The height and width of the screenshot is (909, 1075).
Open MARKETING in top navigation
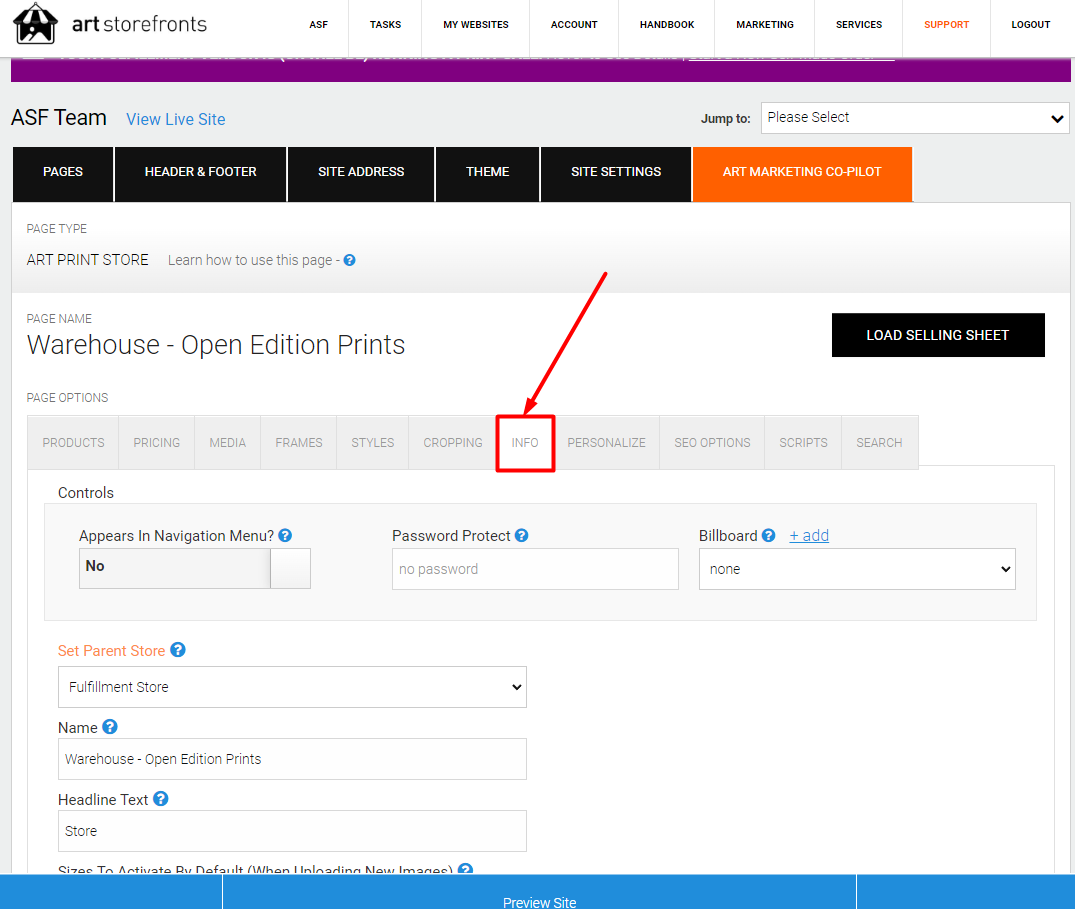pyautogui.click(x=765, y=25)
